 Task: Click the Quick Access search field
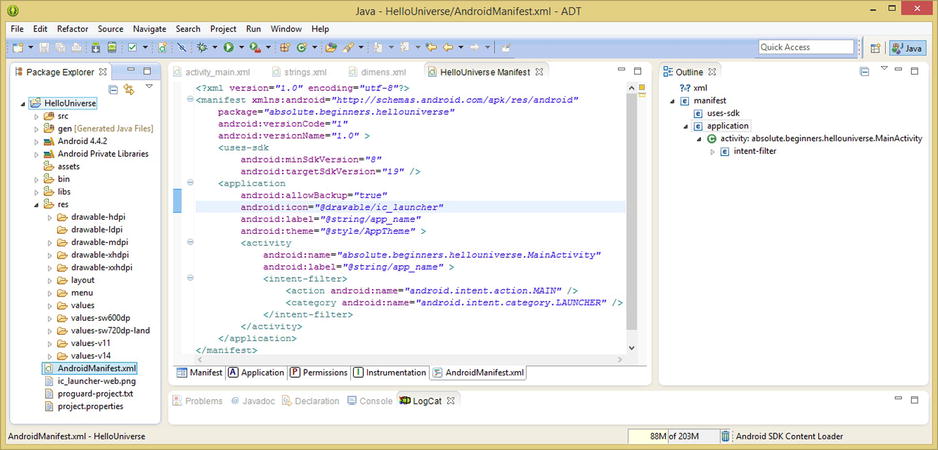[x=805, y=47]
